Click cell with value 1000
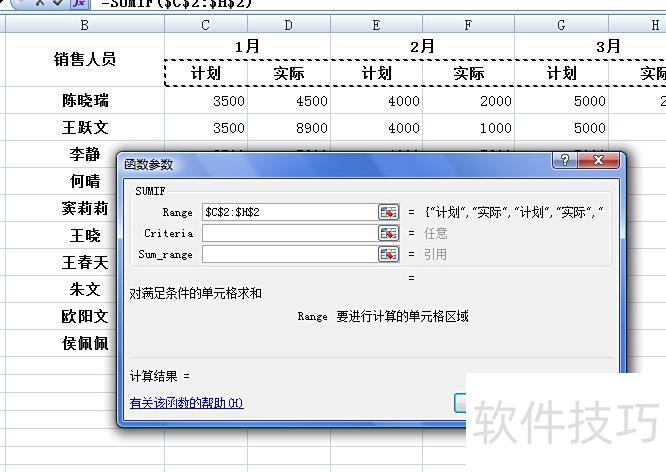 pyautogui.click(x=468, y=127)
